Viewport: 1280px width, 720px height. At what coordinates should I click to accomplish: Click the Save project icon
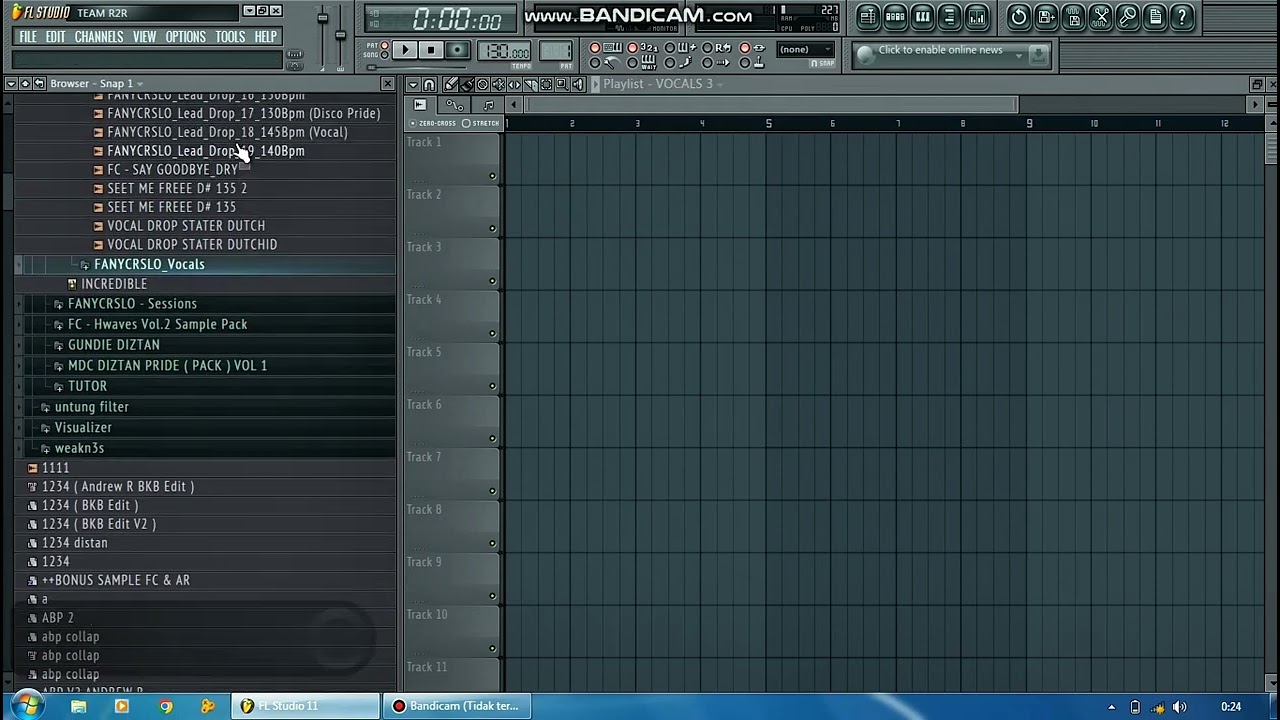pos(1046,17)
